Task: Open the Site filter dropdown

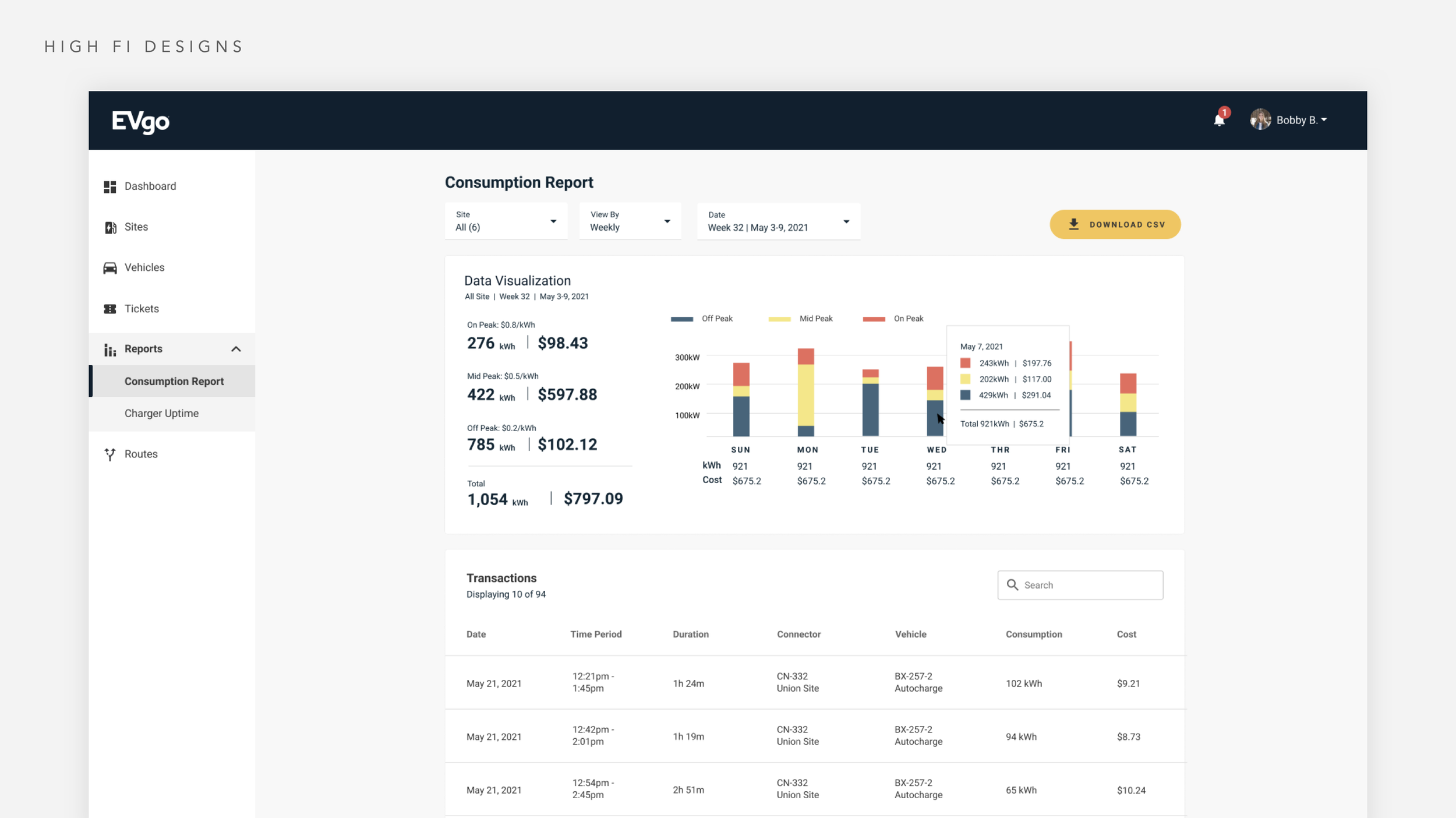Action: click(506, 221)
